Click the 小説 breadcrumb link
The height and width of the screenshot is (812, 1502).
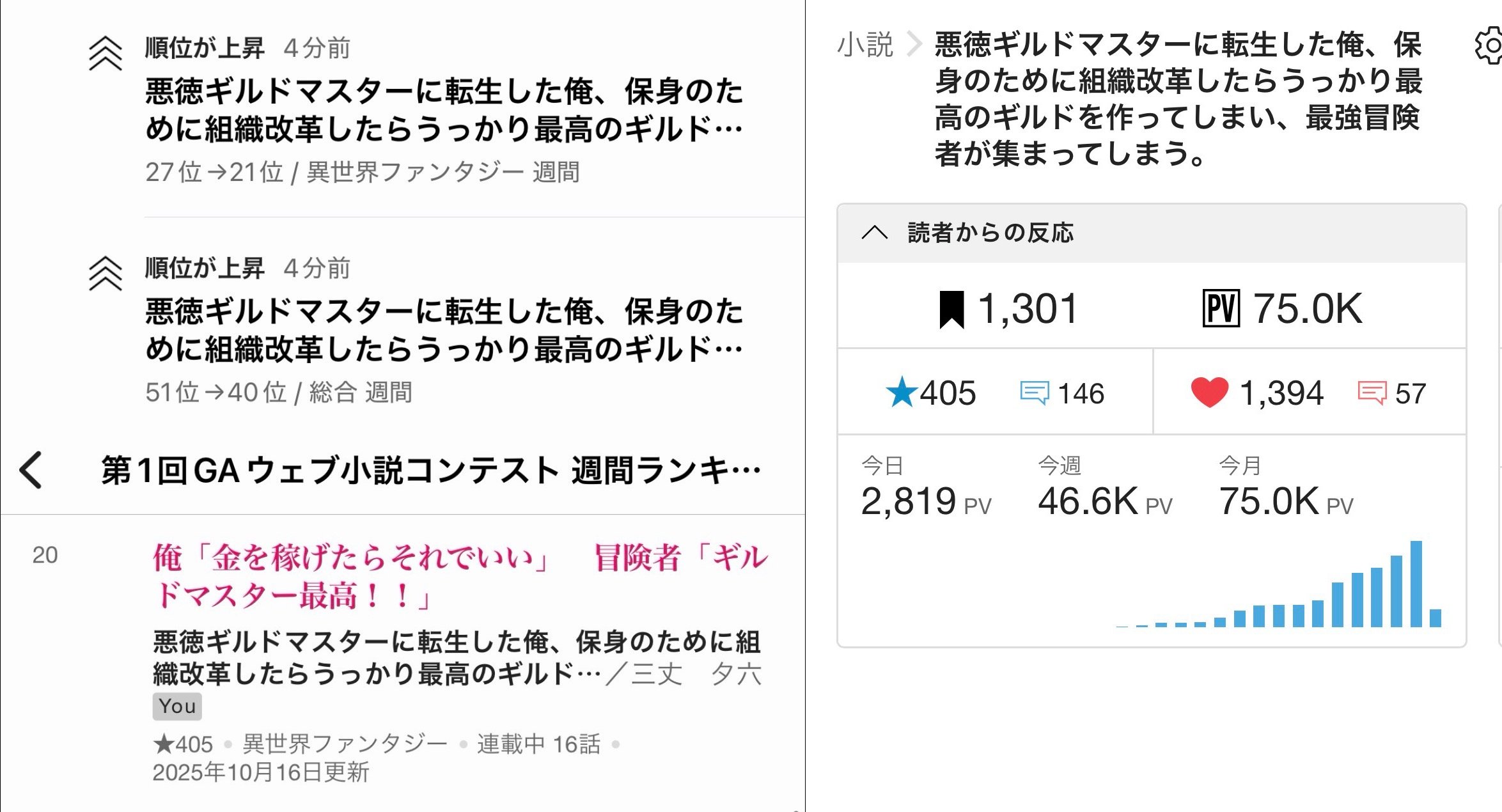864,45
